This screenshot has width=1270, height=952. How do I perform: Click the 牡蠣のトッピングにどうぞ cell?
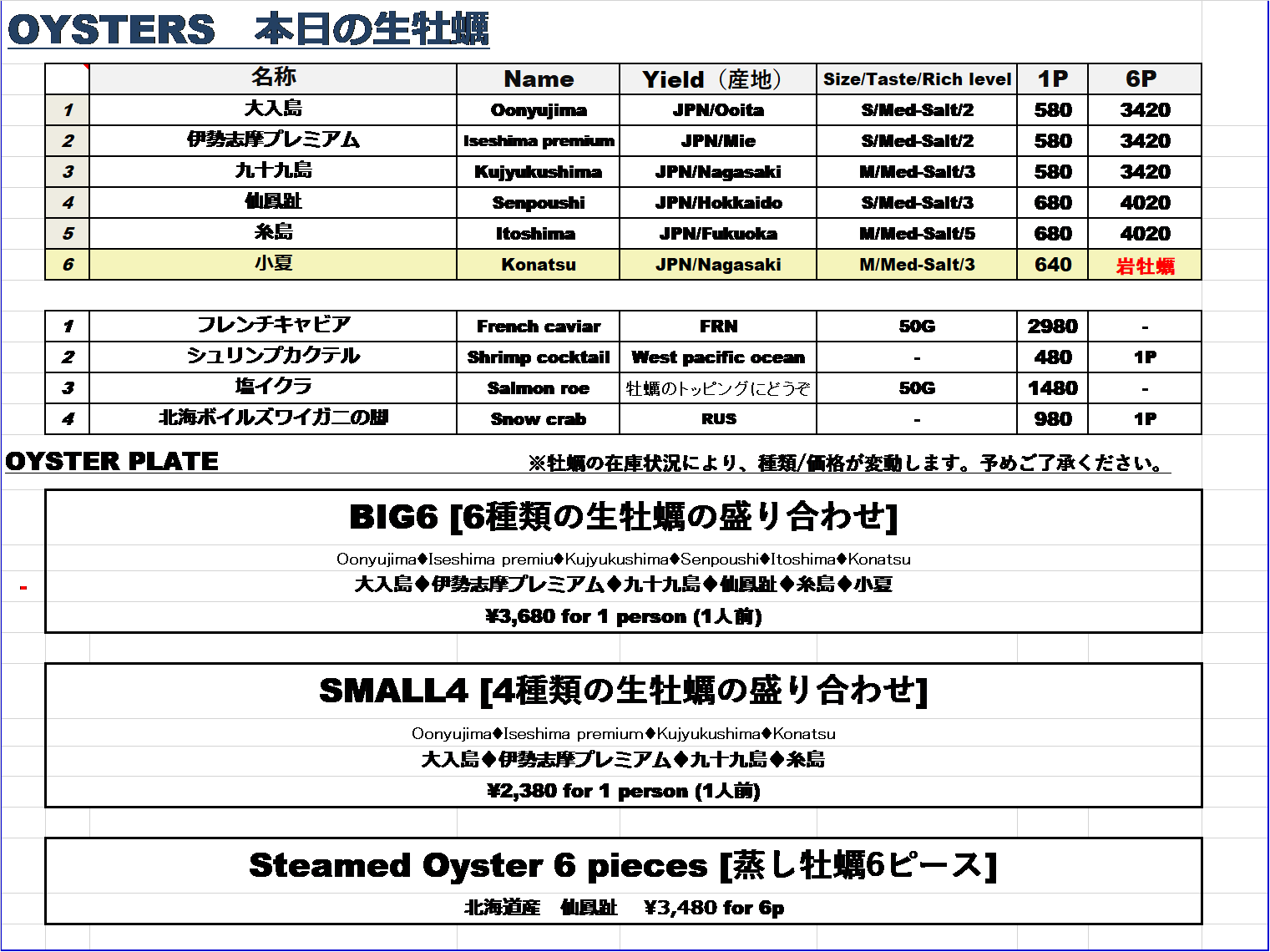(x=718, y=388)
